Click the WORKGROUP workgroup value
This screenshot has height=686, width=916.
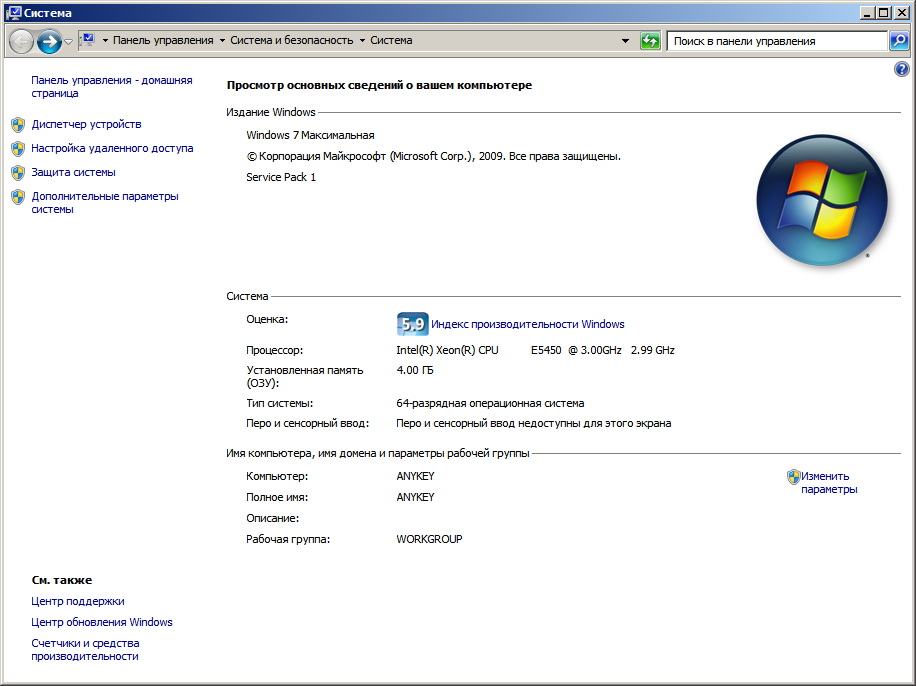(429, 539)
